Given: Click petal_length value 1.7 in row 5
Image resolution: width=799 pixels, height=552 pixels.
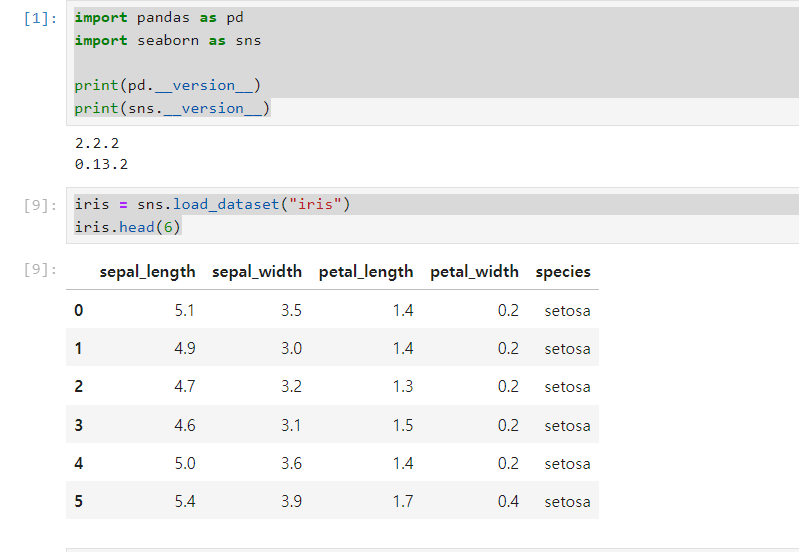Looking at the screenshot, I should [403, 502].
